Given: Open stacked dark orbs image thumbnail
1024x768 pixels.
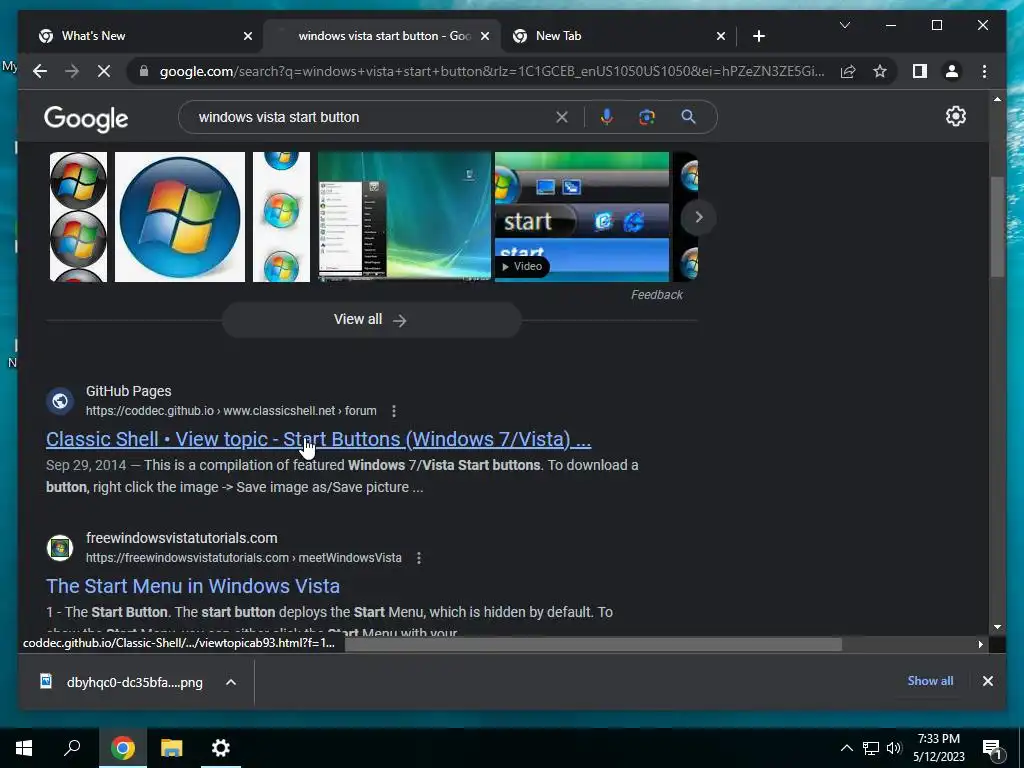Looking at the screenshot, I should [x=78, y=217].
